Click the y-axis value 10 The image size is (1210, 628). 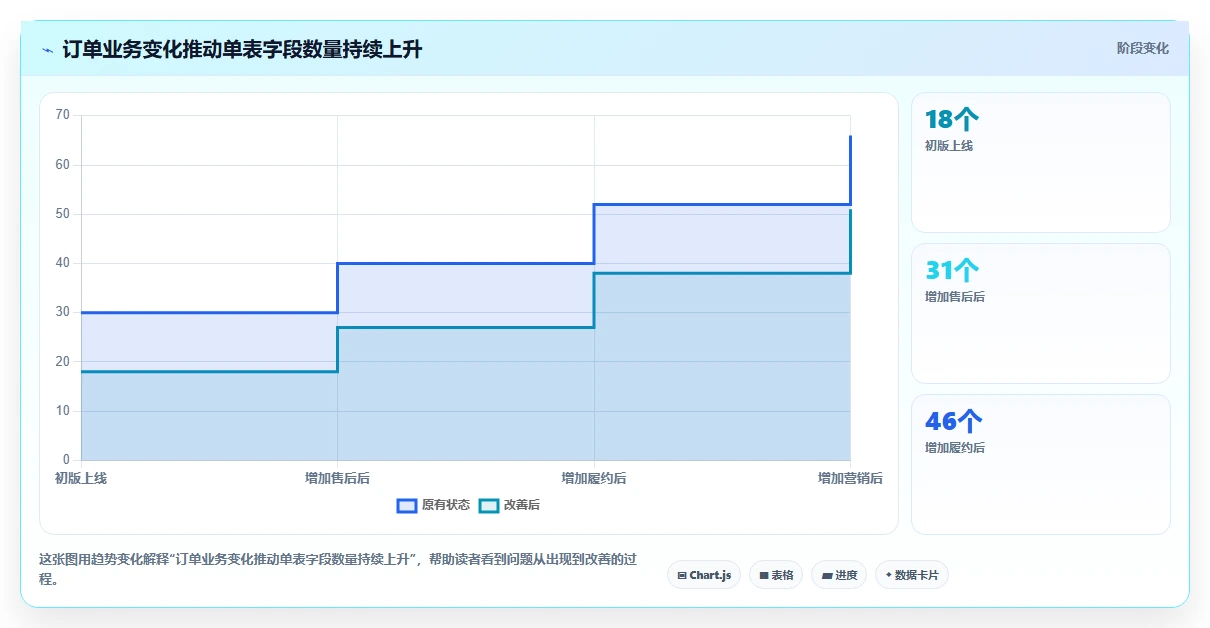[62, 411]
